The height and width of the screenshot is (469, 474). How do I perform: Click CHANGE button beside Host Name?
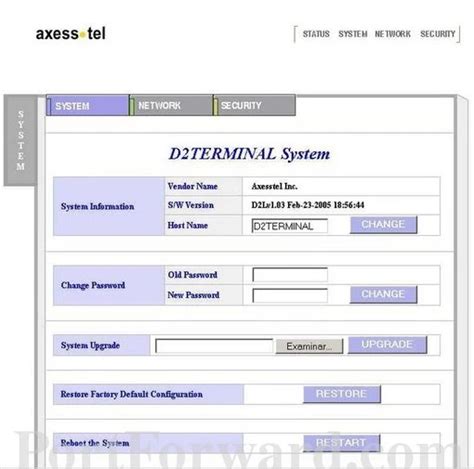(x=383, y=225)
